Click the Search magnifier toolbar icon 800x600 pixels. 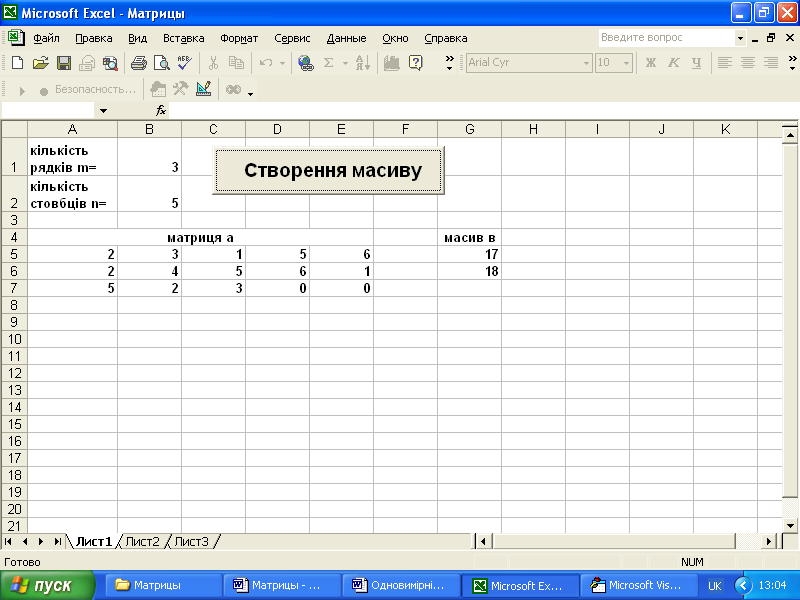coord(110,63)
